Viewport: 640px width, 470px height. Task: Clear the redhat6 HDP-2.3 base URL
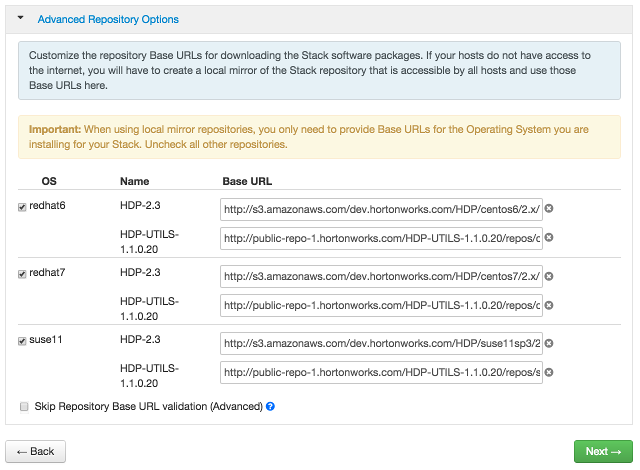click(549, 208)
